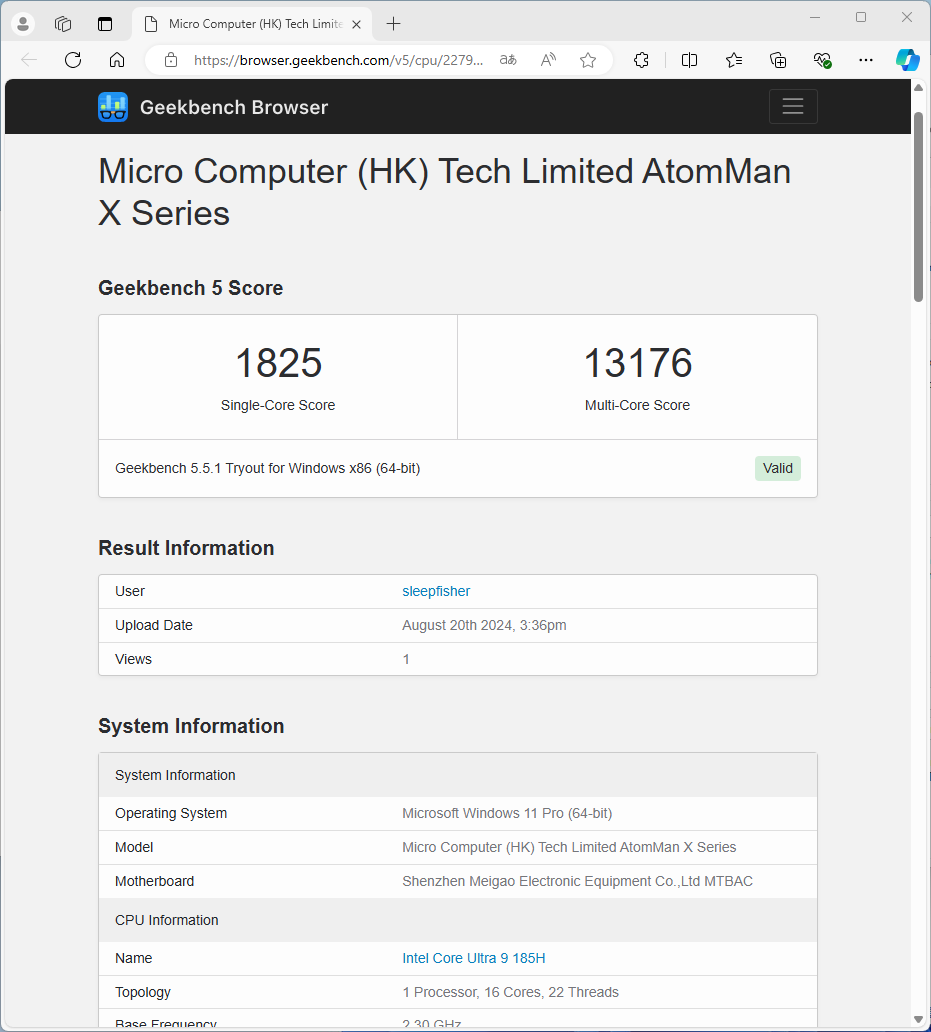The image size is (931, 1032).
Task: Click the upload date August 20th 2024
Action: tap(484, 625)
